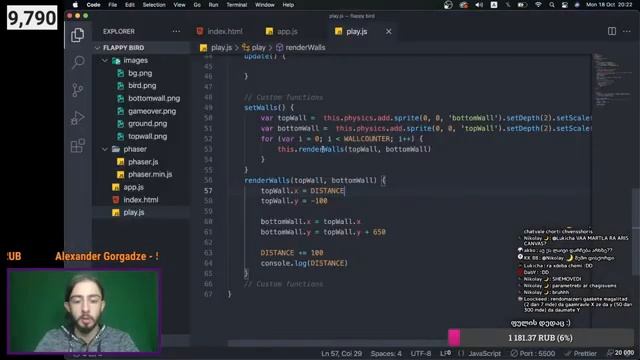Split the editor to the right

(x=611, y=31)
